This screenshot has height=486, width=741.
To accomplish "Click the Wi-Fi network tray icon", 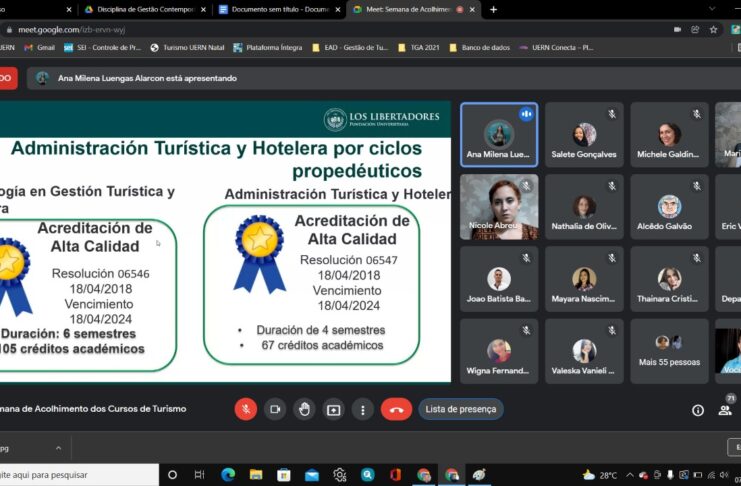I will pyautogui.click(x=711, y=475).
